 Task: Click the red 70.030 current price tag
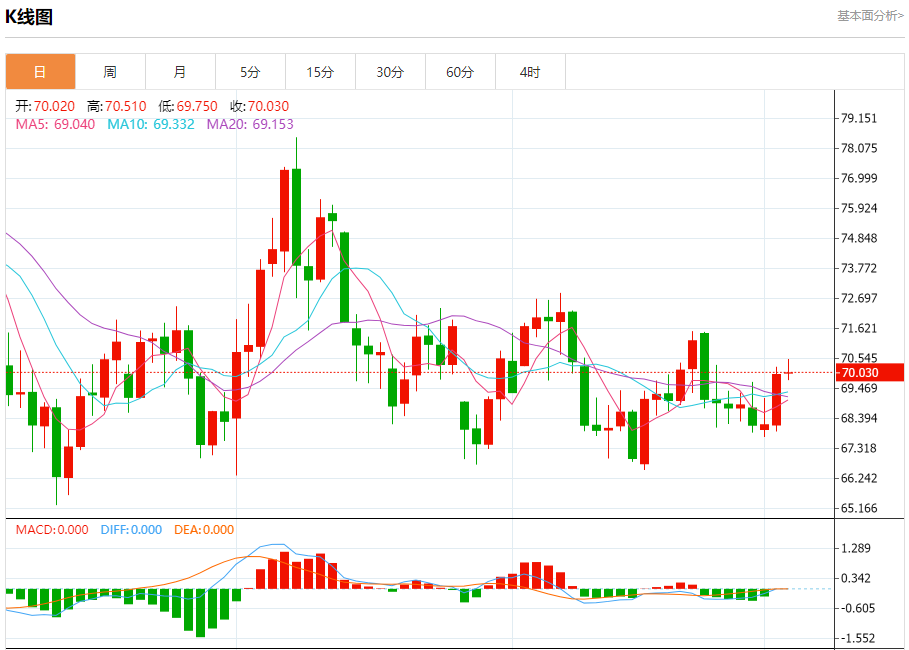870,372
